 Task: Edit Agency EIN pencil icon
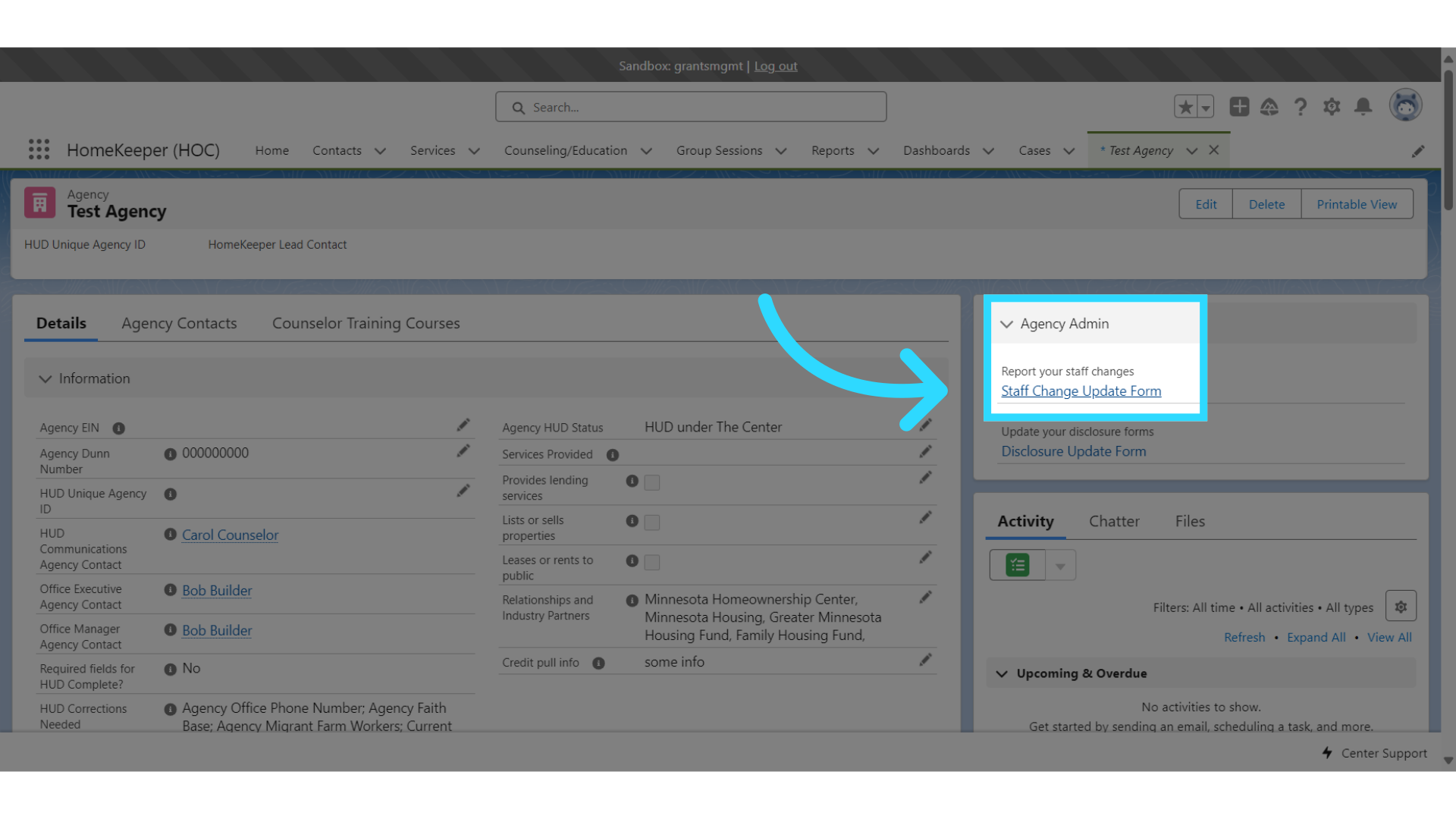pyautogui.click(x=463, y=425)
